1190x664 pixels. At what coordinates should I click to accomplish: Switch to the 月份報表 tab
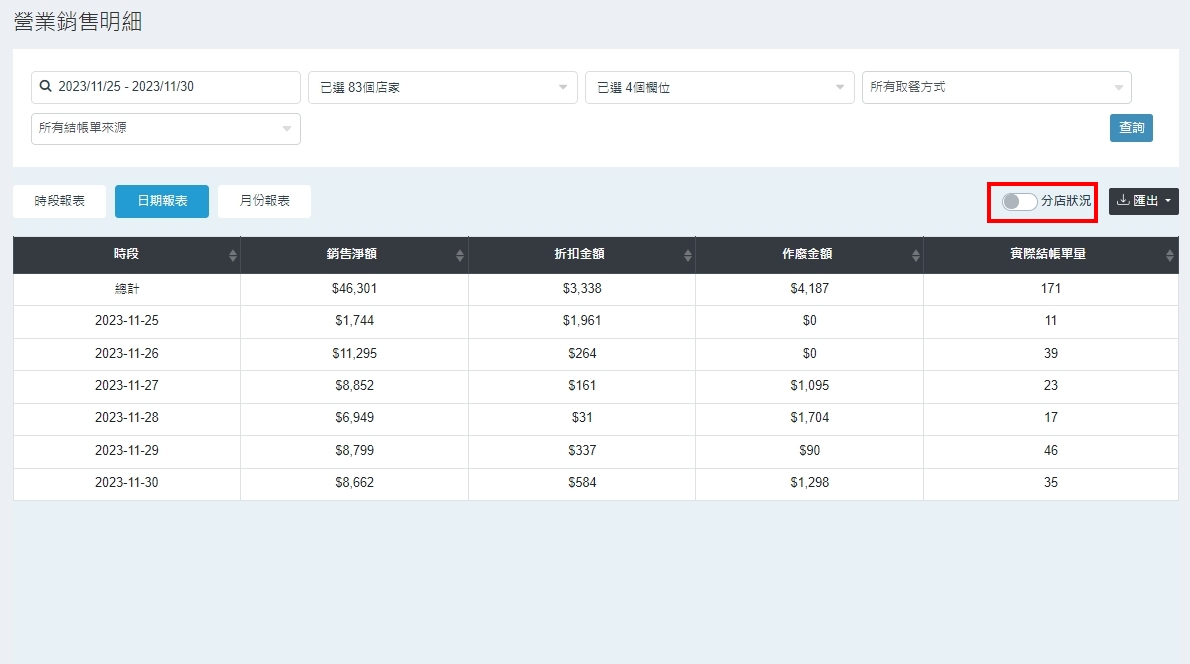pyautogui.click(x=264, y=201)
